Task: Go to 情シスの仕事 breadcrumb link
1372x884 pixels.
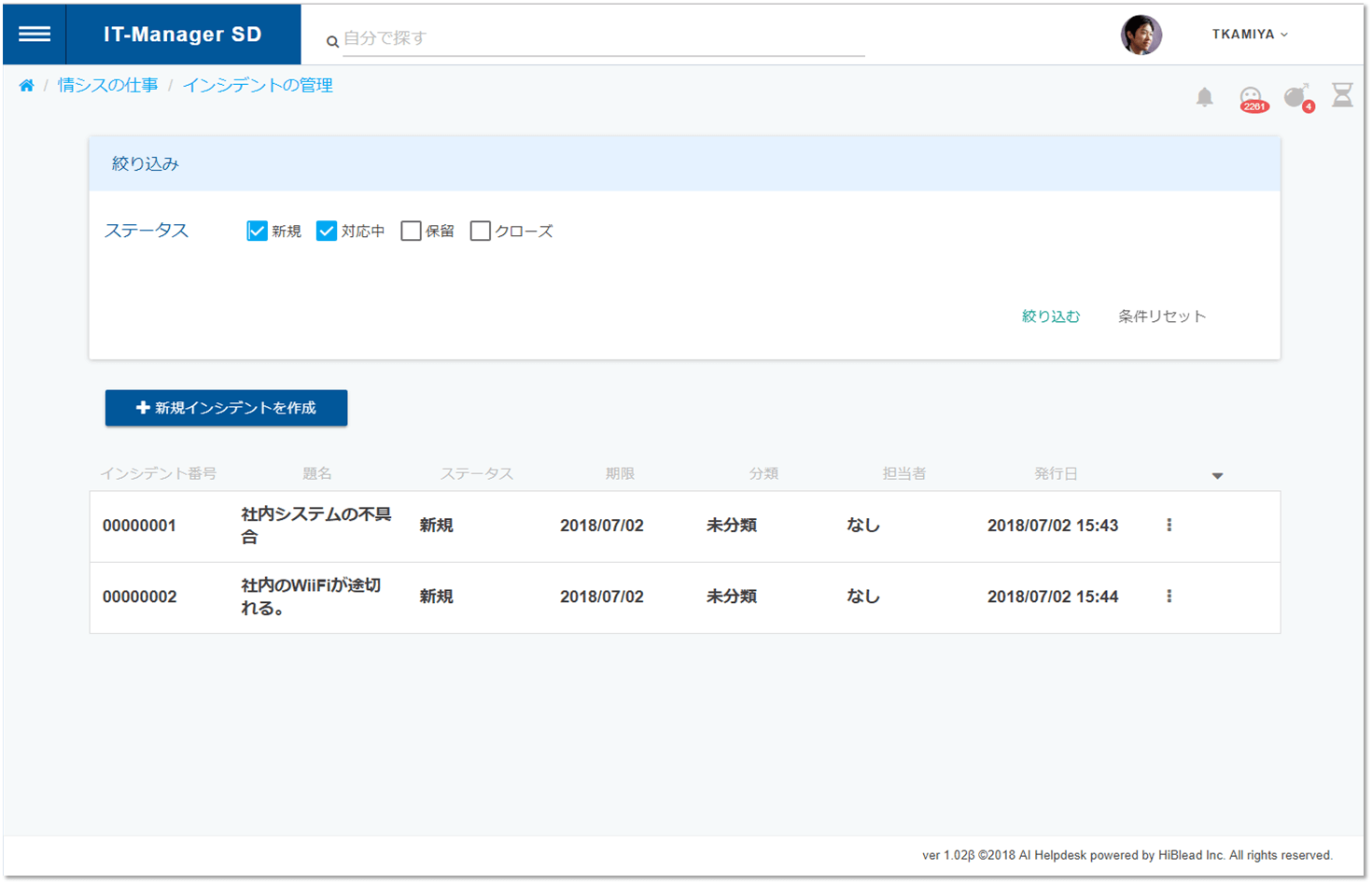Action: click(x=107, y=86)
